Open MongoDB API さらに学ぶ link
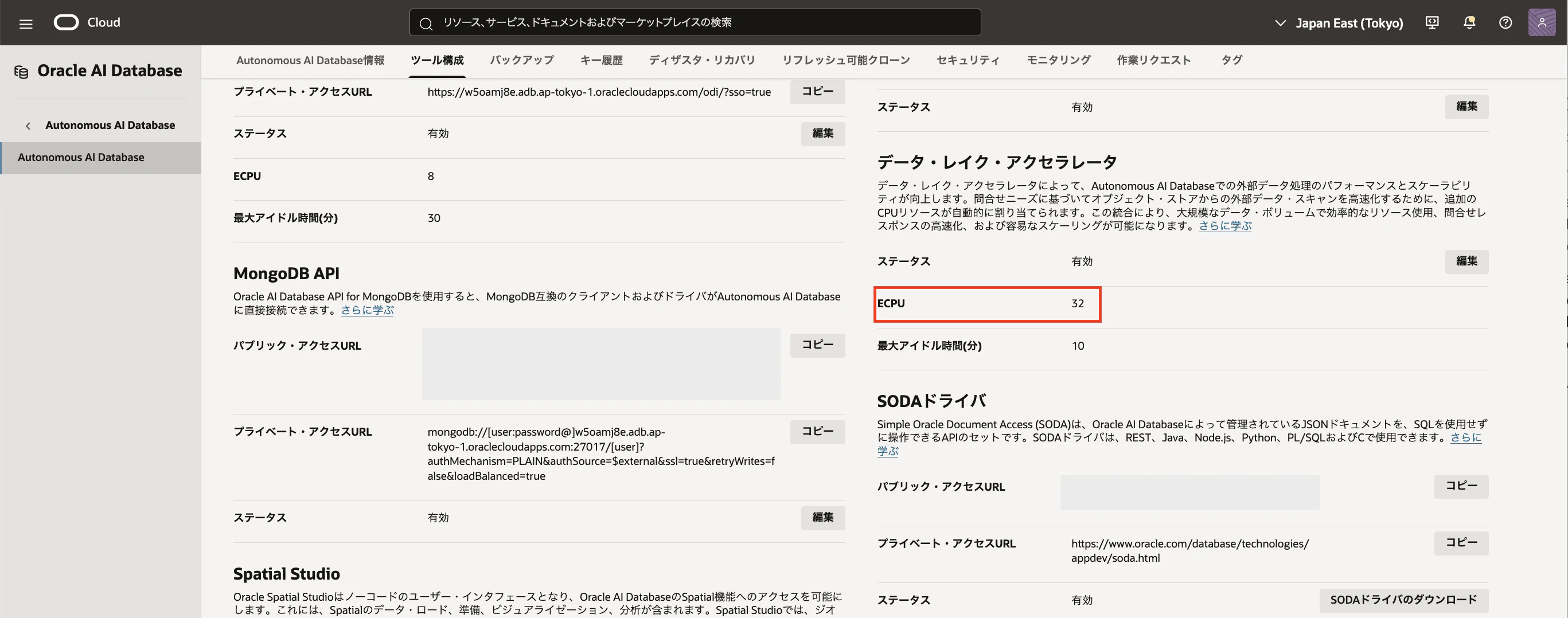The width and height of the screenshot is (1568, 618). coord(367,310)
